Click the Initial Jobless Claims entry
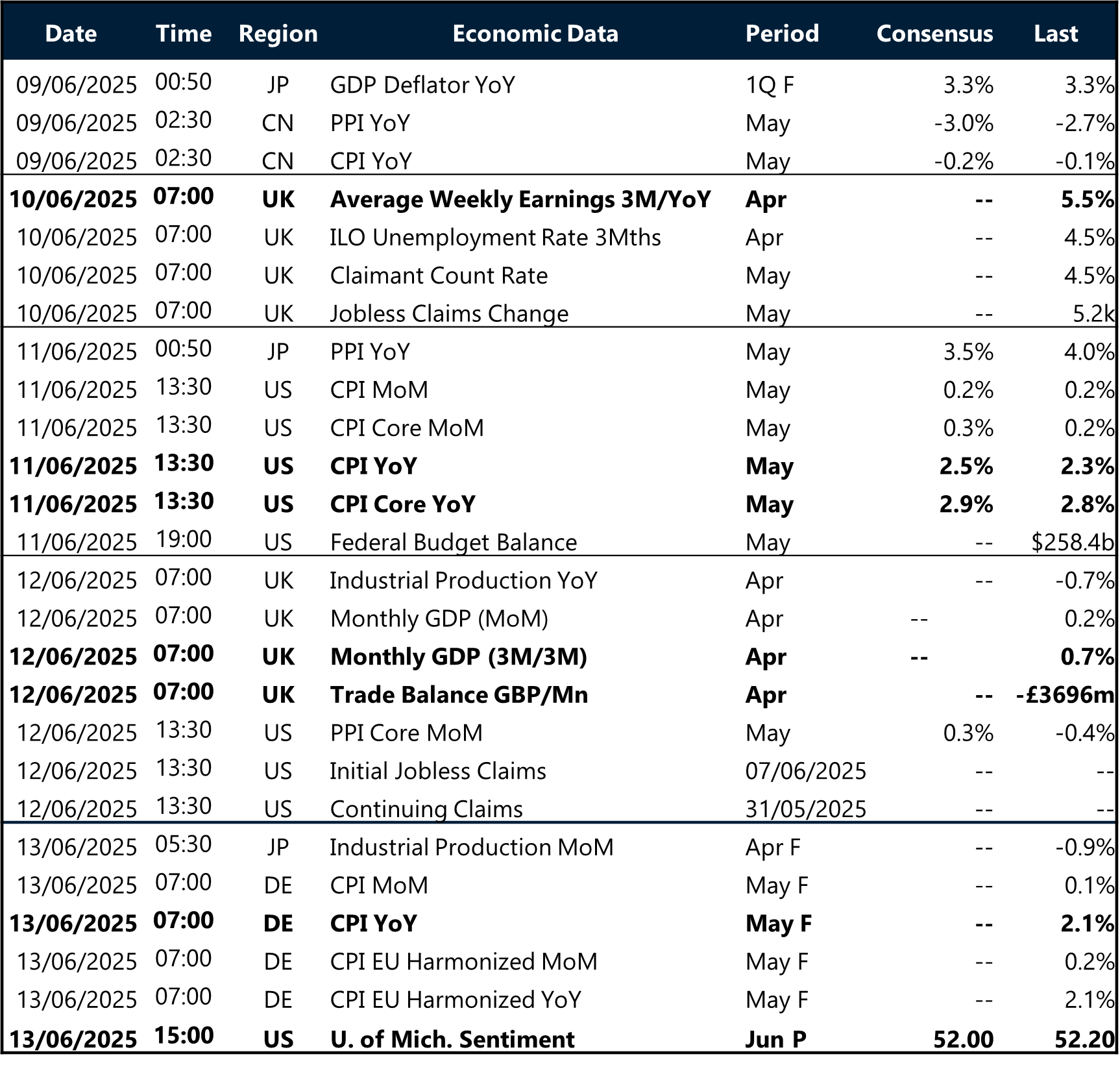Image resolution: width=1120 pixels, height=1067 pixels. (x=438, y=771)
